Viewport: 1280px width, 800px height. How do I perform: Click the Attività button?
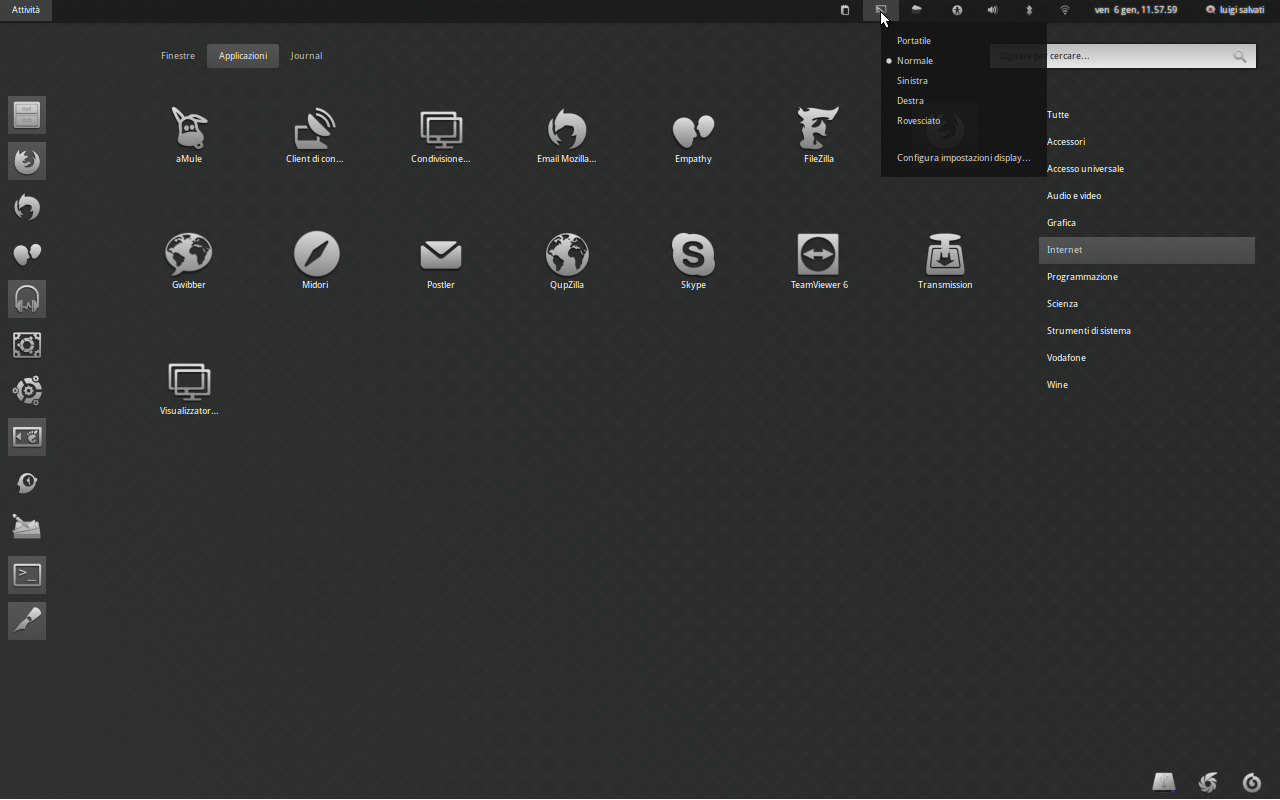click(26, 10)
